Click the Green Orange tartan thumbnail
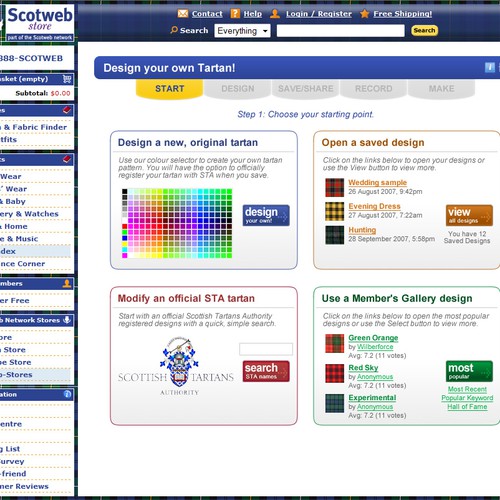Viewport: 500px width, 500px height. click(x=335, y=343)
